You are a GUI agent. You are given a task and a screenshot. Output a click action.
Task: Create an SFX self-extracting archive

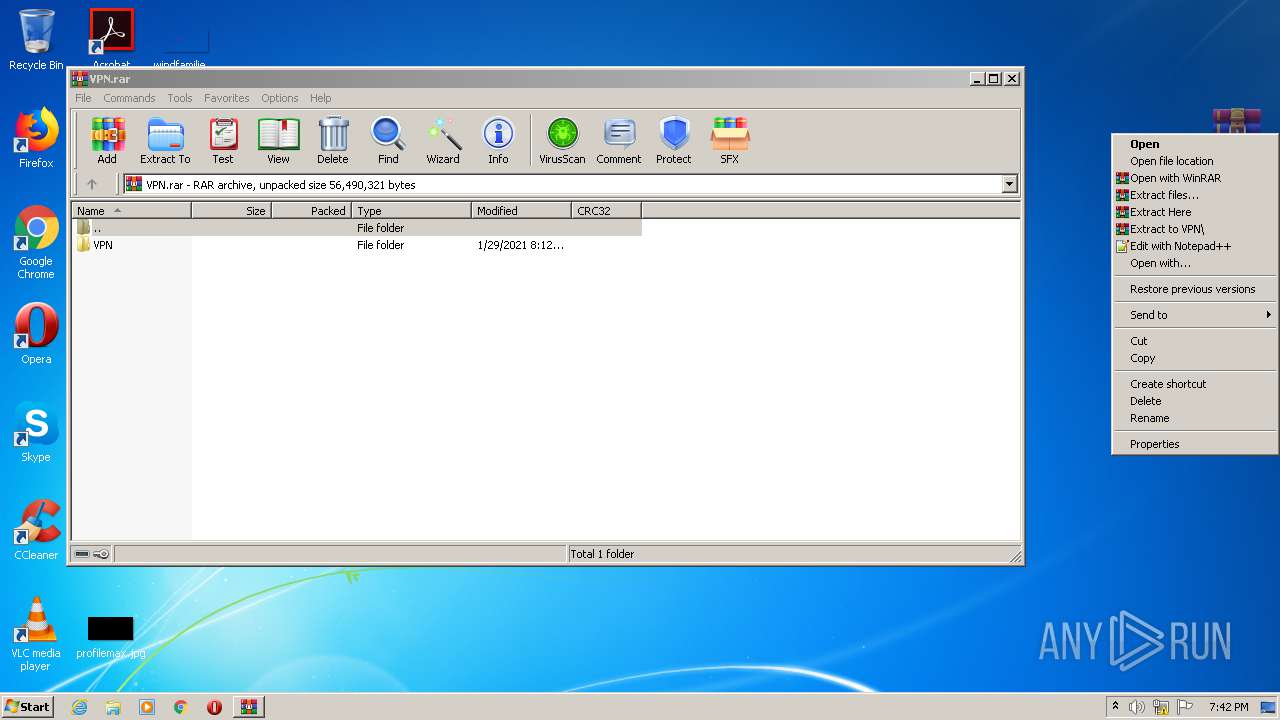pos(730,140)
